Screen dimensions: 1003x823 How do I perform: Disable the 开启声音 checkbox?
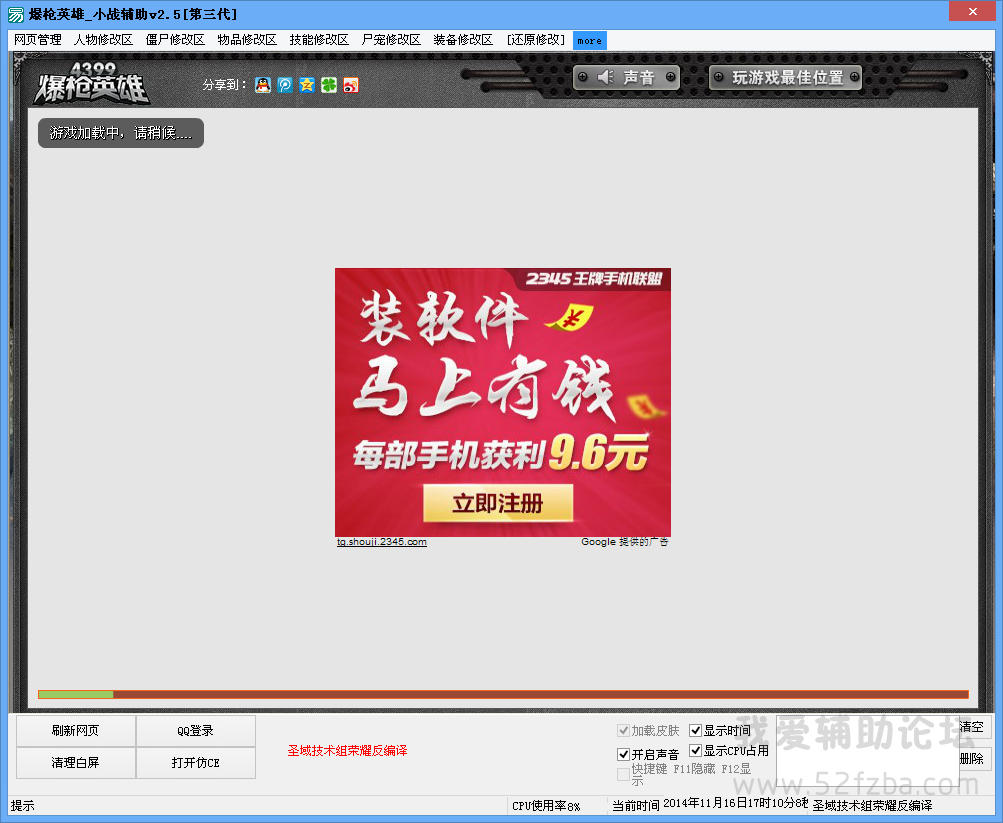[x=623, y=755]
